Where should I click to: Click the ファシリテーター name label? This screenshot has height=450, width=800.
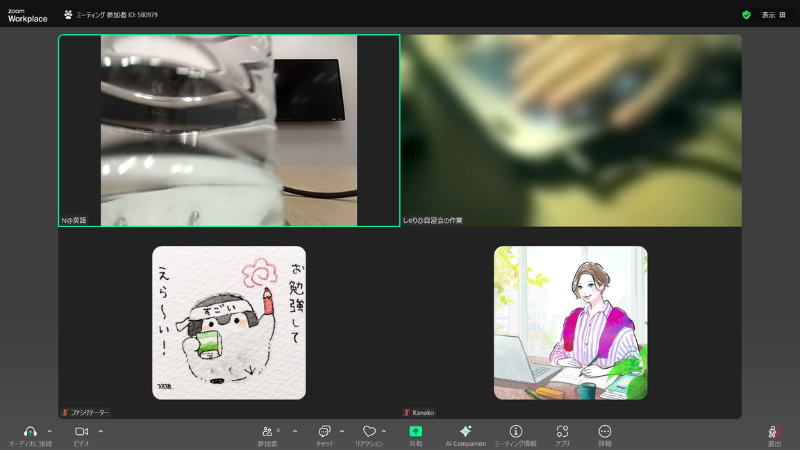90,412
